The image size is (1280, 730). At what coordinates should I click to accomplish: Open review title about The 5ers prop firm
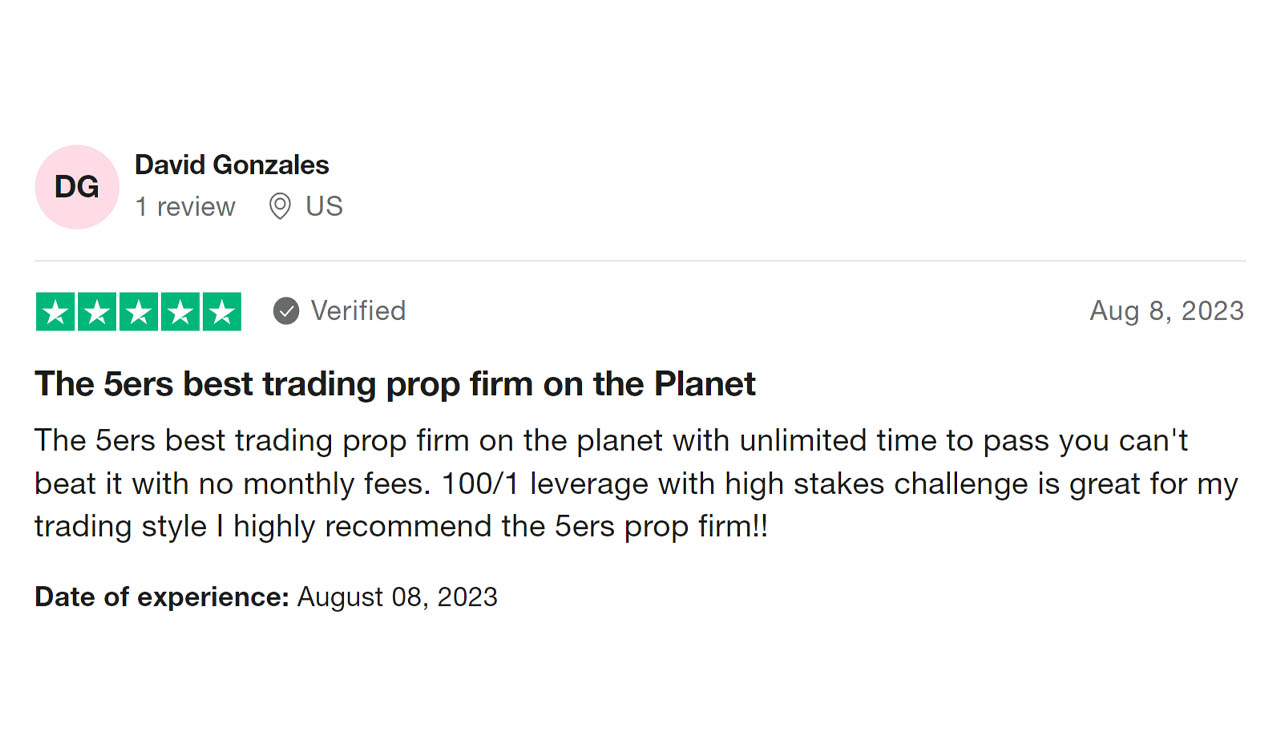[x=395, y=384]
